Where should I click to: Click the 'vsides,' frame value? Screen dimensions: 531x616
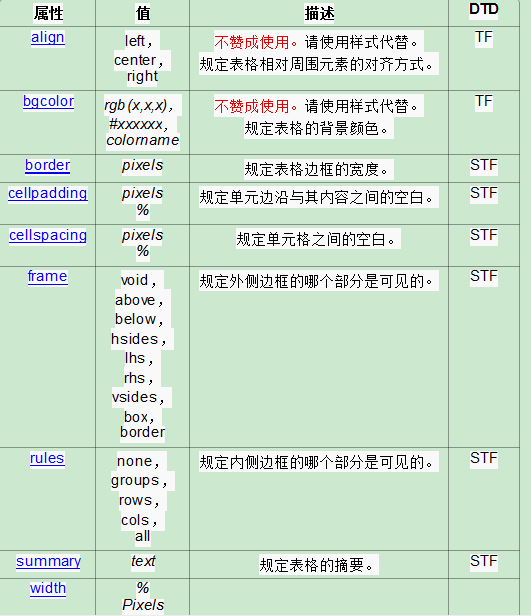(138, 397)
